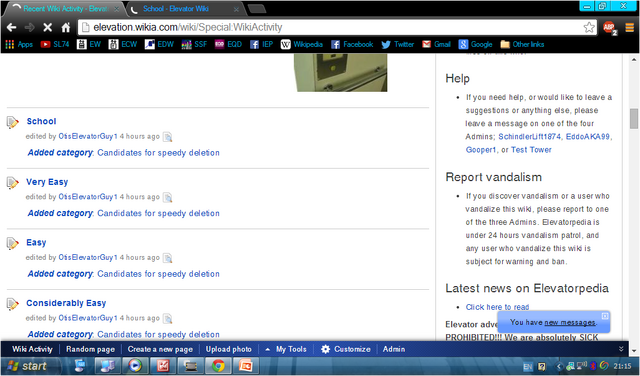
Task: Open the Apps bookmark shortcut
Action: (x=19, y=44)
